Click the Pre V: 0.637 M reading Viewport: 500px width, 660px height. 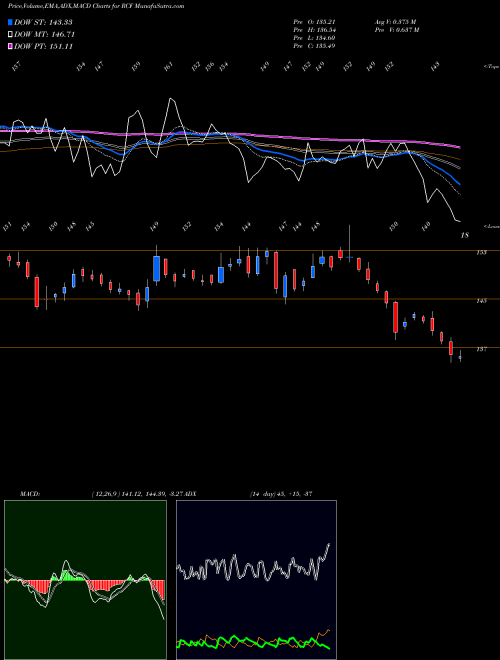[397, 30]
